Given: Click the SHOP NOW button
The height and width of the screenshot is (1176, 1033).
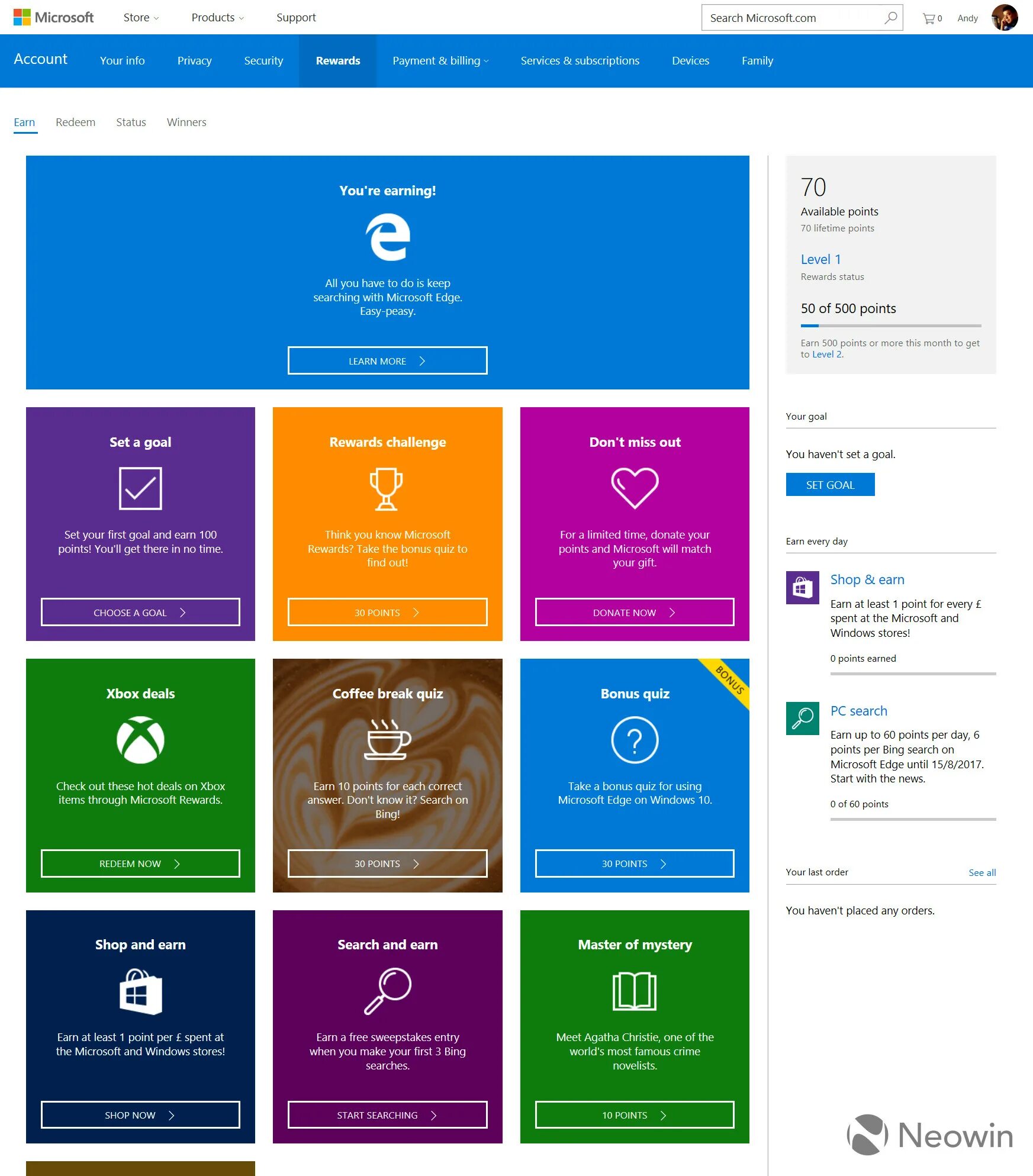Looking at the screenshot, I should (140, 1116).
